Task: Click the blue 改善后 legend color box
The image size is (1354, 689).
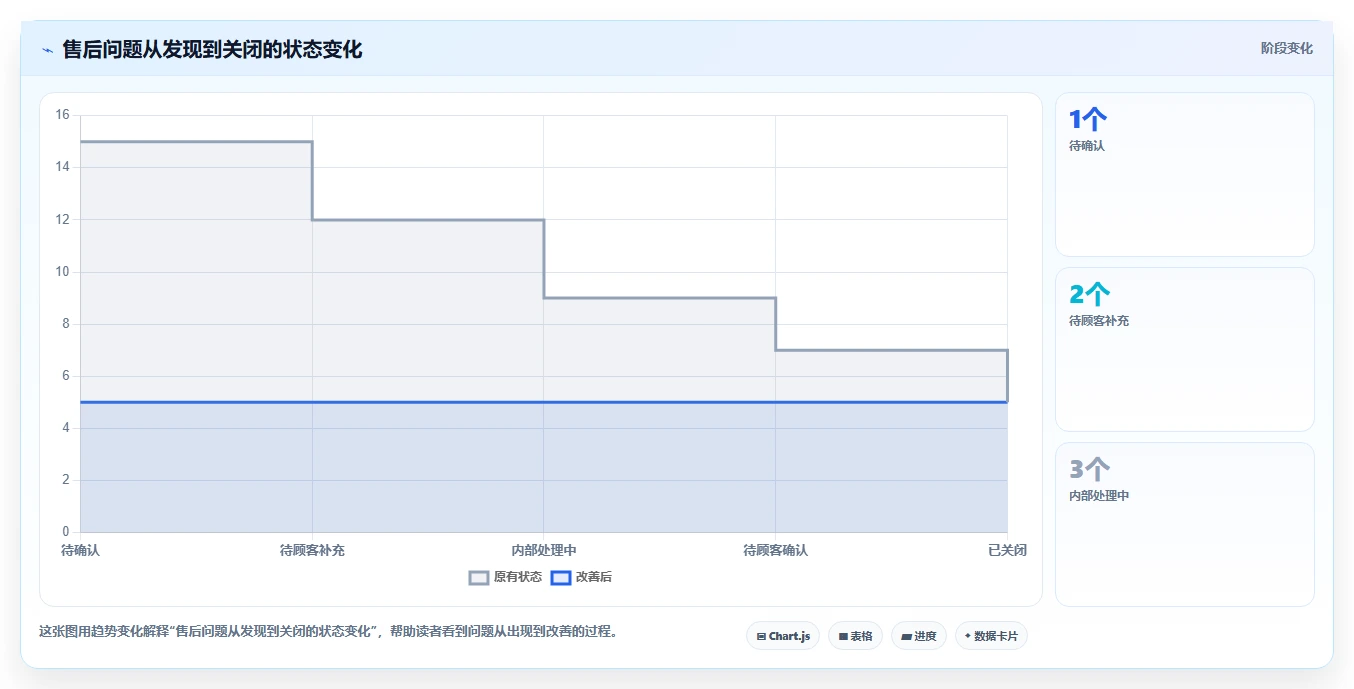Action: tap(561, 577)
